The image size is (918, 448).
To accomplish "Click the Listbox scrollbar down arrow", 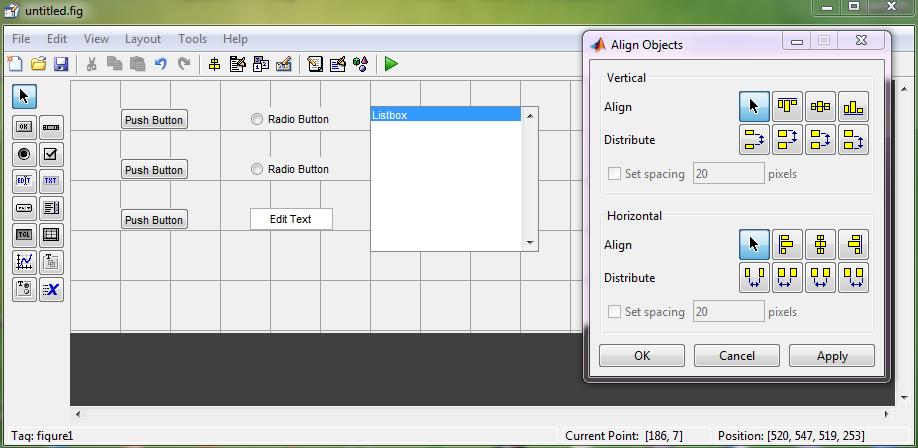I will pyautogui.click(x=530, y=242).
